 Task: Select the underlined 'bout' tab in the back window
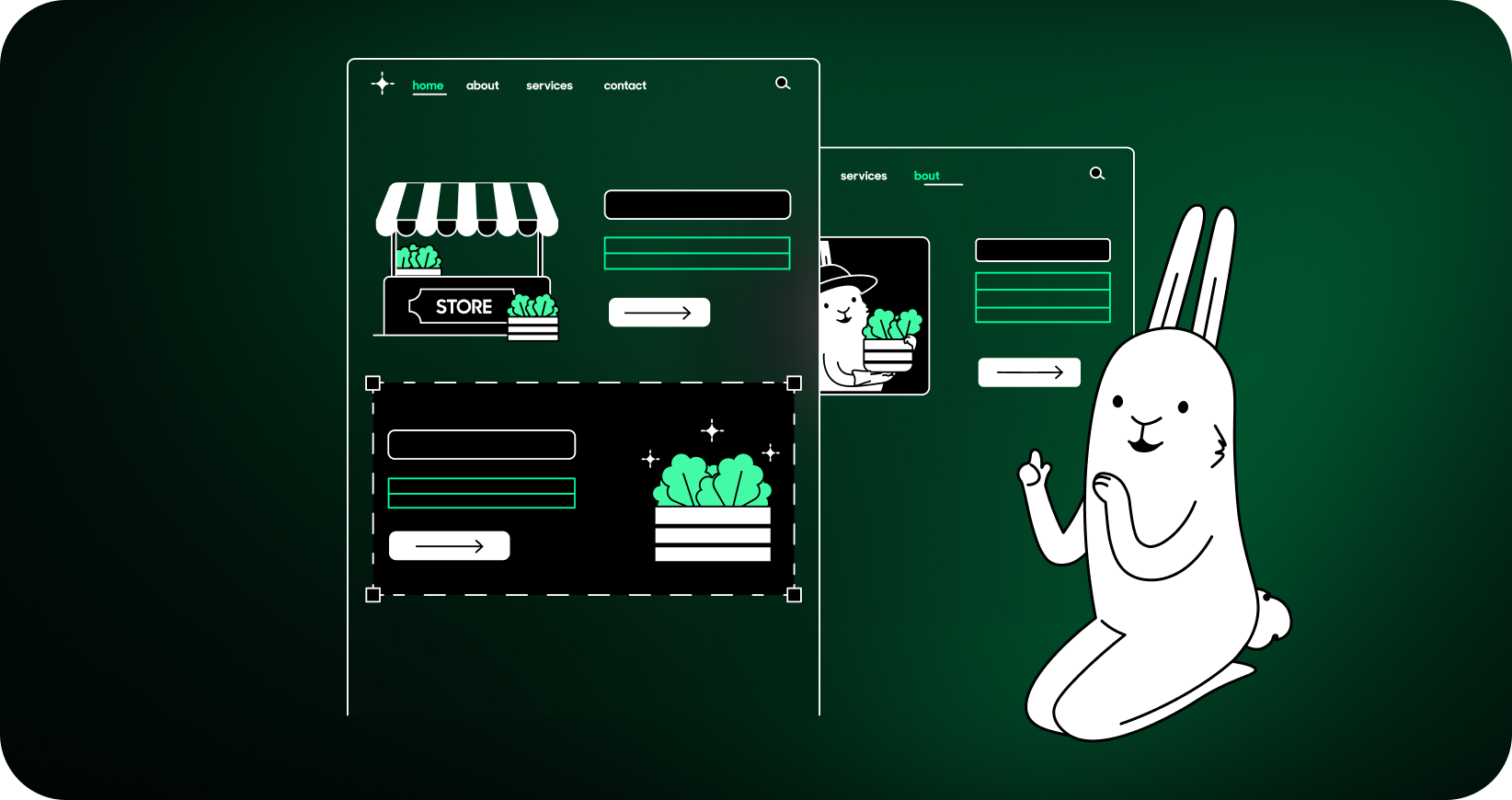[x=927, y=176]
